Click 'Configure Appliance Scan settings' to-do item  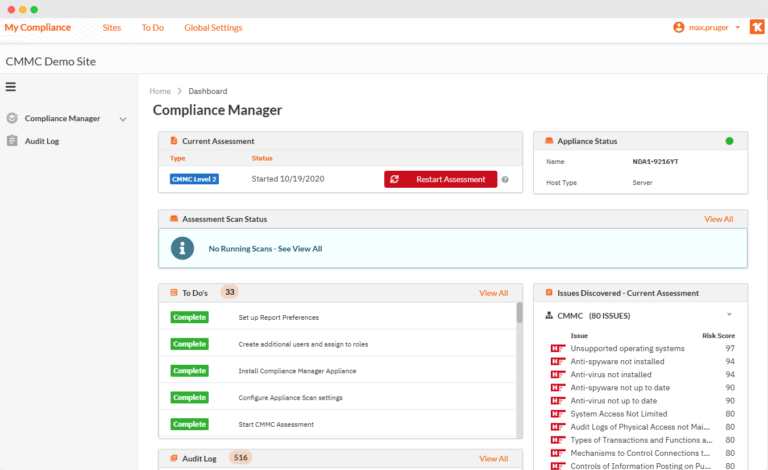click(x=290, y=398)
